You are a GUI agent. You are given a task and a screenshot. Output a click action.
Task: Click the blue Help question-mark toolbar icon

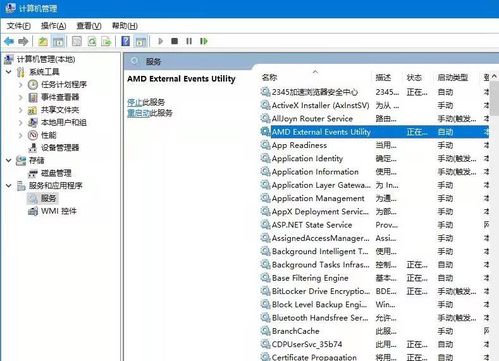tap(126, 41)
